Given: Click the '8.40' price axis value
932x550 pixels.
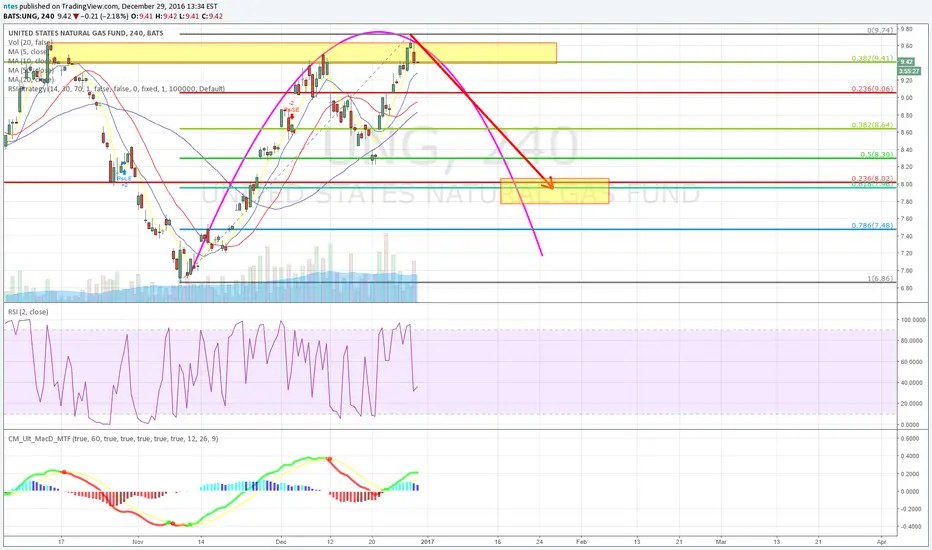Looking at the screenshot, I should tap(906, 150).
